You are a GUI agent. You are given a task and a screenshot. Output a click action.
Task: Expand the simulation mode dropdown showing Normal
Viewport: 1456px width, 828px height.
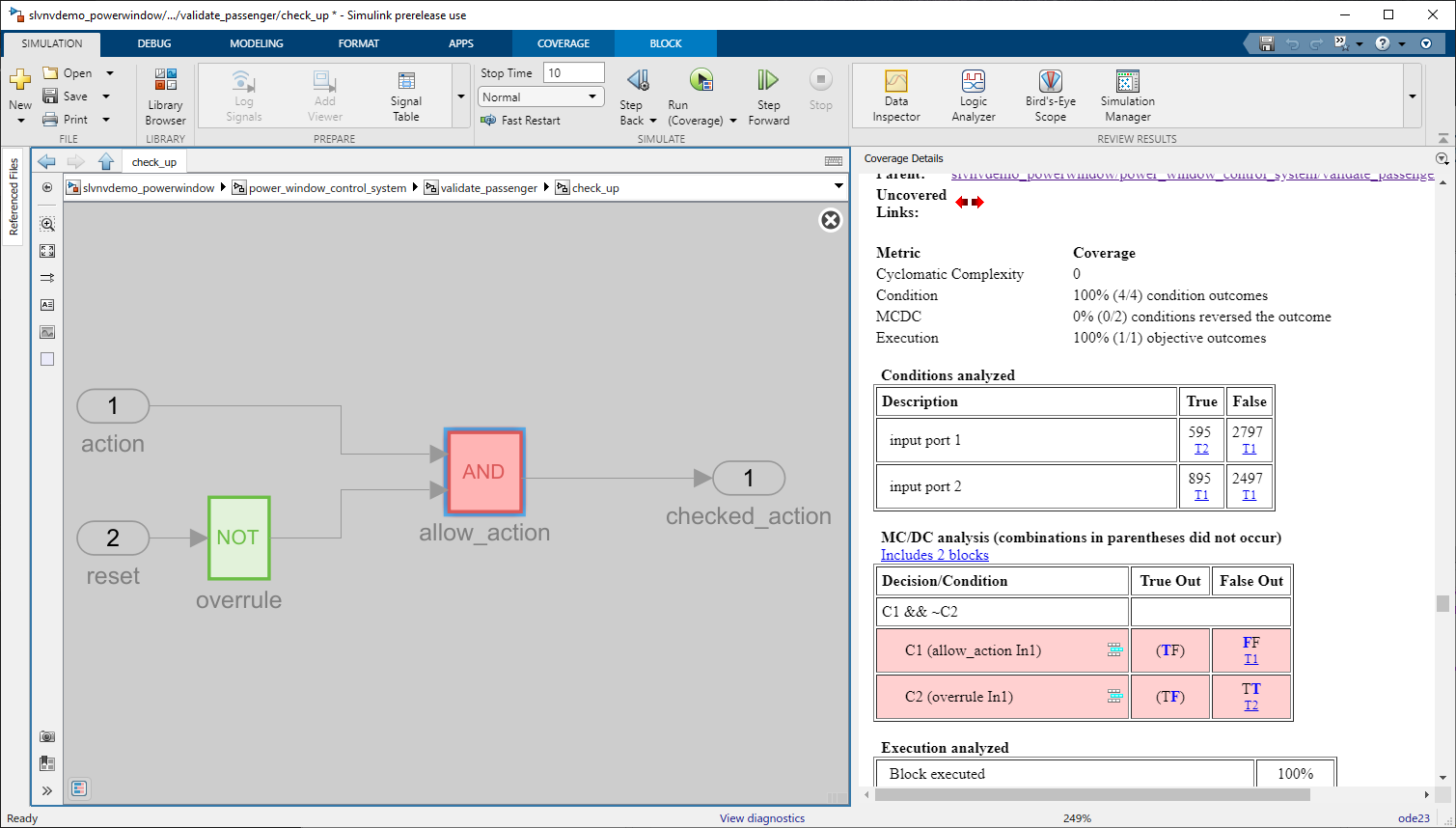pyautogui.click(x=541, y=97)
